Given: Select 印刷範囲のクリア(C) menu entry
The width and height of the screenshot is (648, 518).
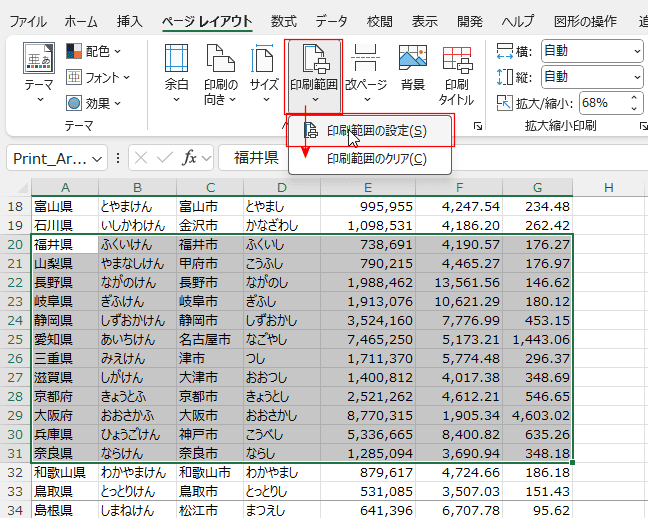Looking at the screenshot, I should pos(370,159).
